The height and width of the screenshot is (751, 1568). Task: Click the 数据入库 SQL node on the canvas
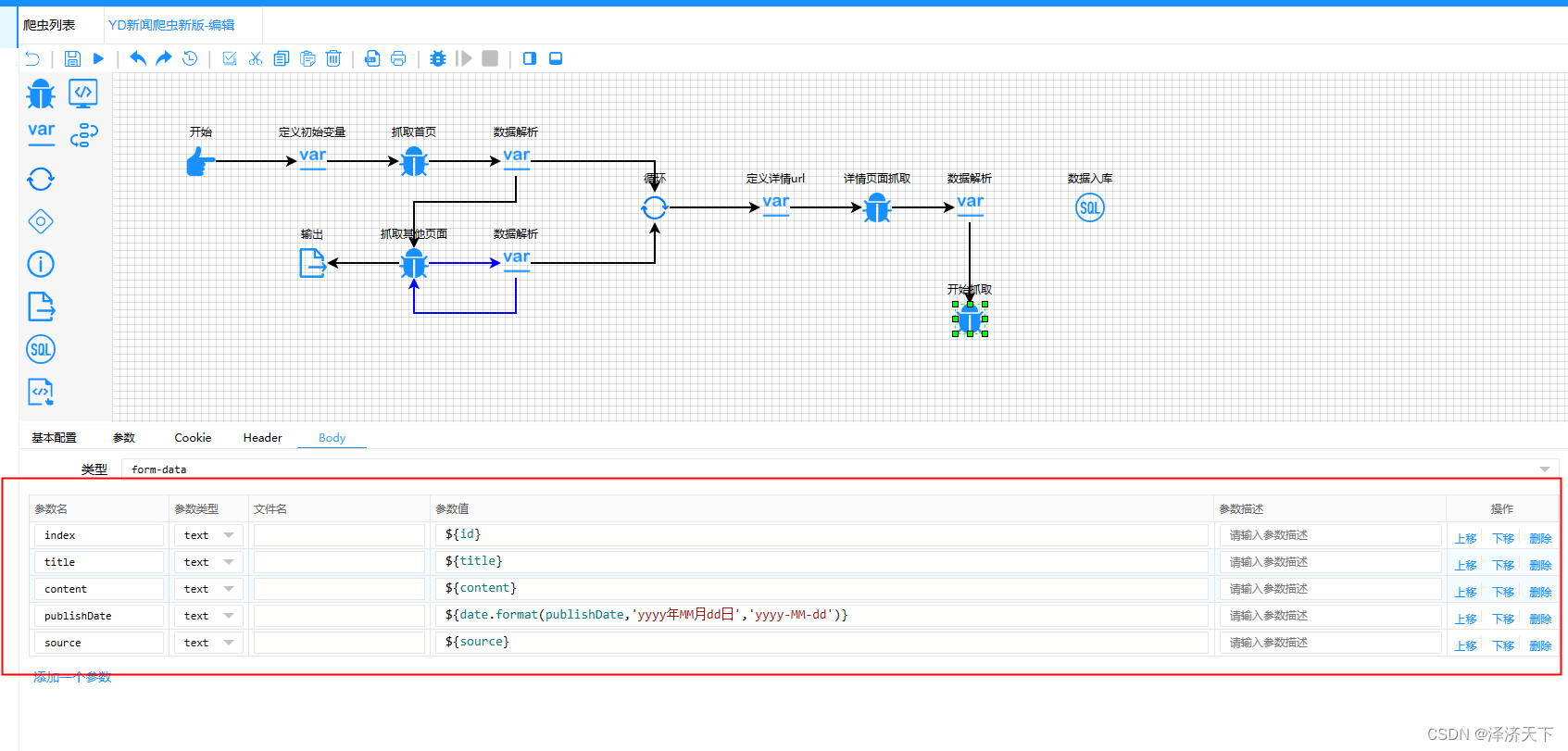tap(1090, 207)
